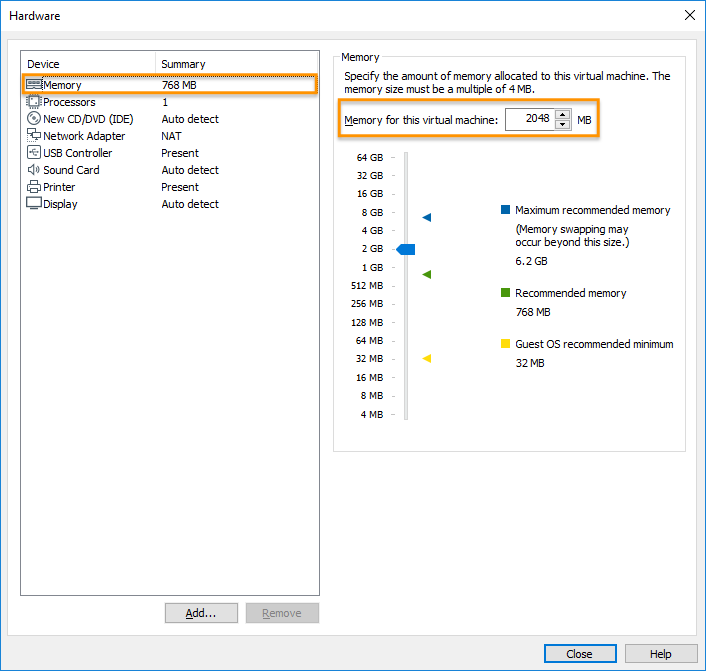Click the 64 MB scale label
Screen dimensions: 706x671
pos(369,340)
